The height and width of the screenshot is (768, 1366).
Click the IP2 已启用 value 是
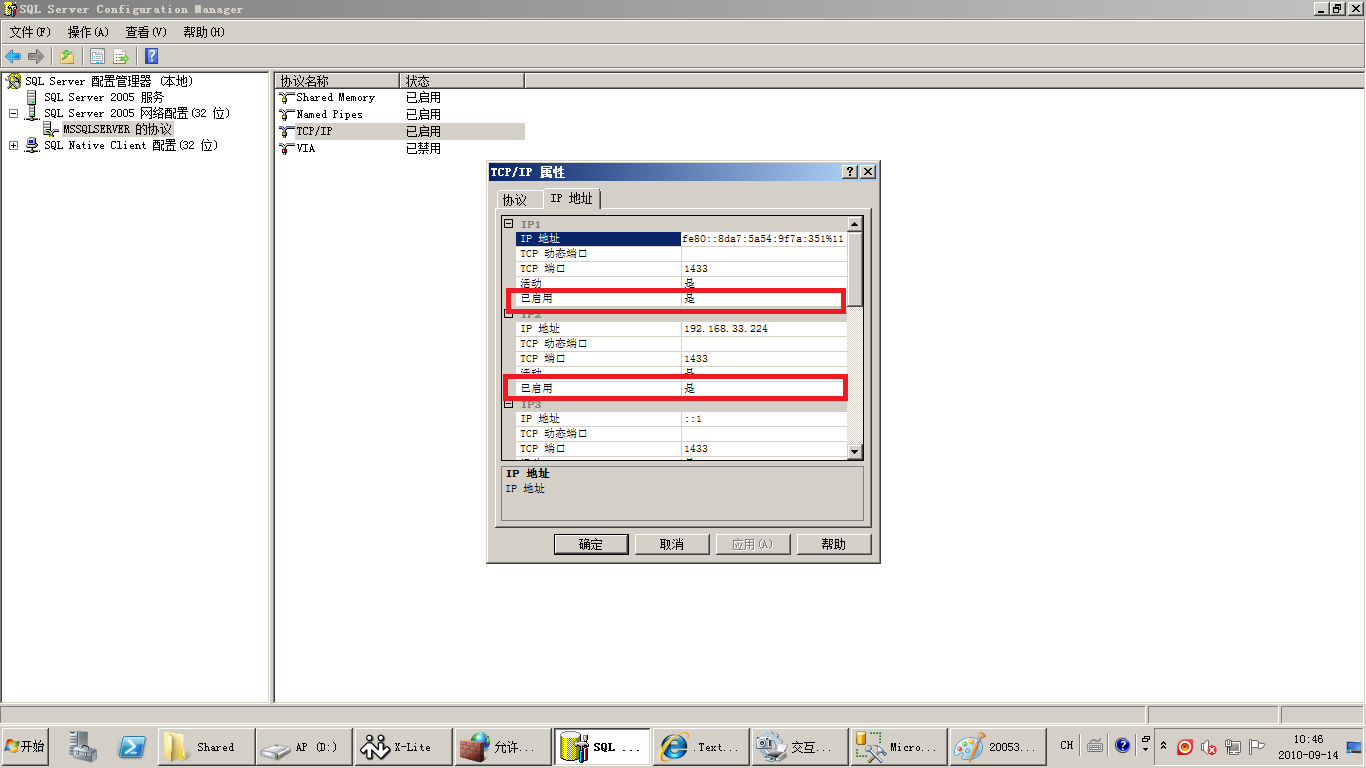coord(764,389)
